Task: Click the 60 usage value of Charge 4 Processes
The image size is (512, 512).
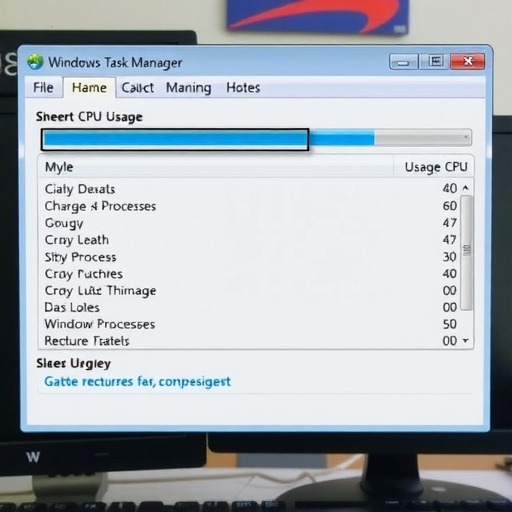Action: click(x=450, y=206)
